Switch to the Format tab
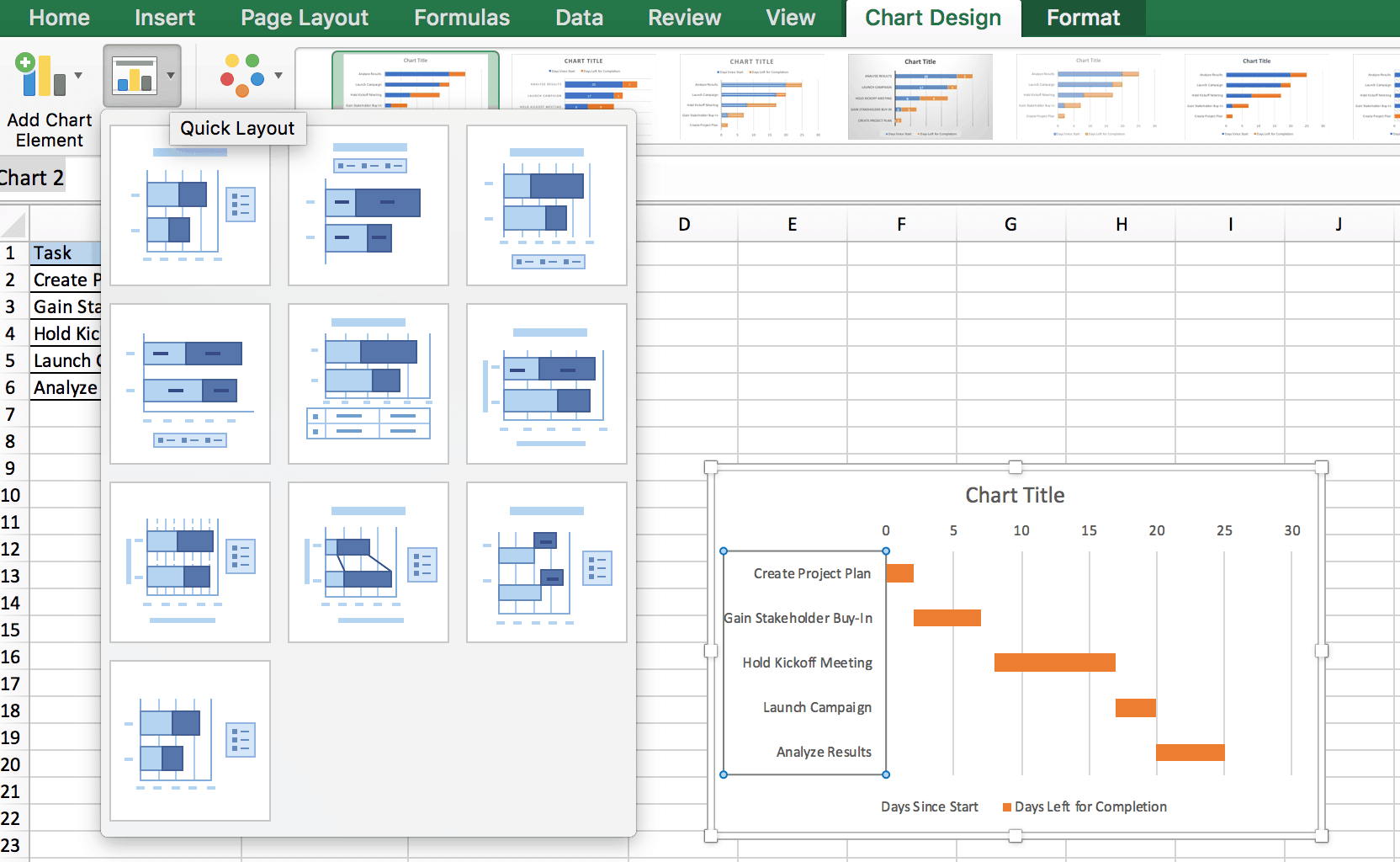The image size is (1400, 862). 1083,17
